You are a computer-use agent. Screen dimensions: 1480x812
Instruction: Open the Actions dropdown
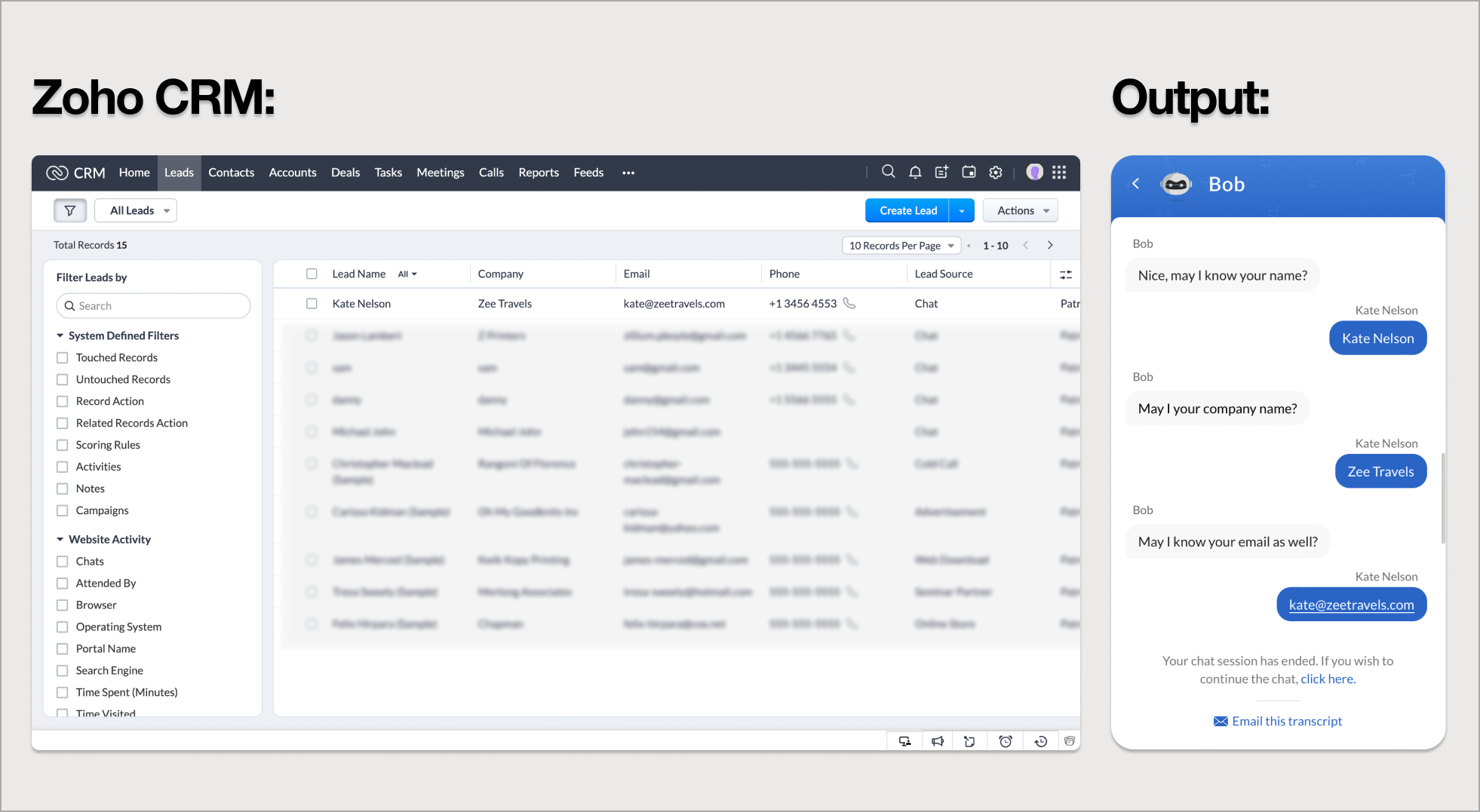[1021, 210]
